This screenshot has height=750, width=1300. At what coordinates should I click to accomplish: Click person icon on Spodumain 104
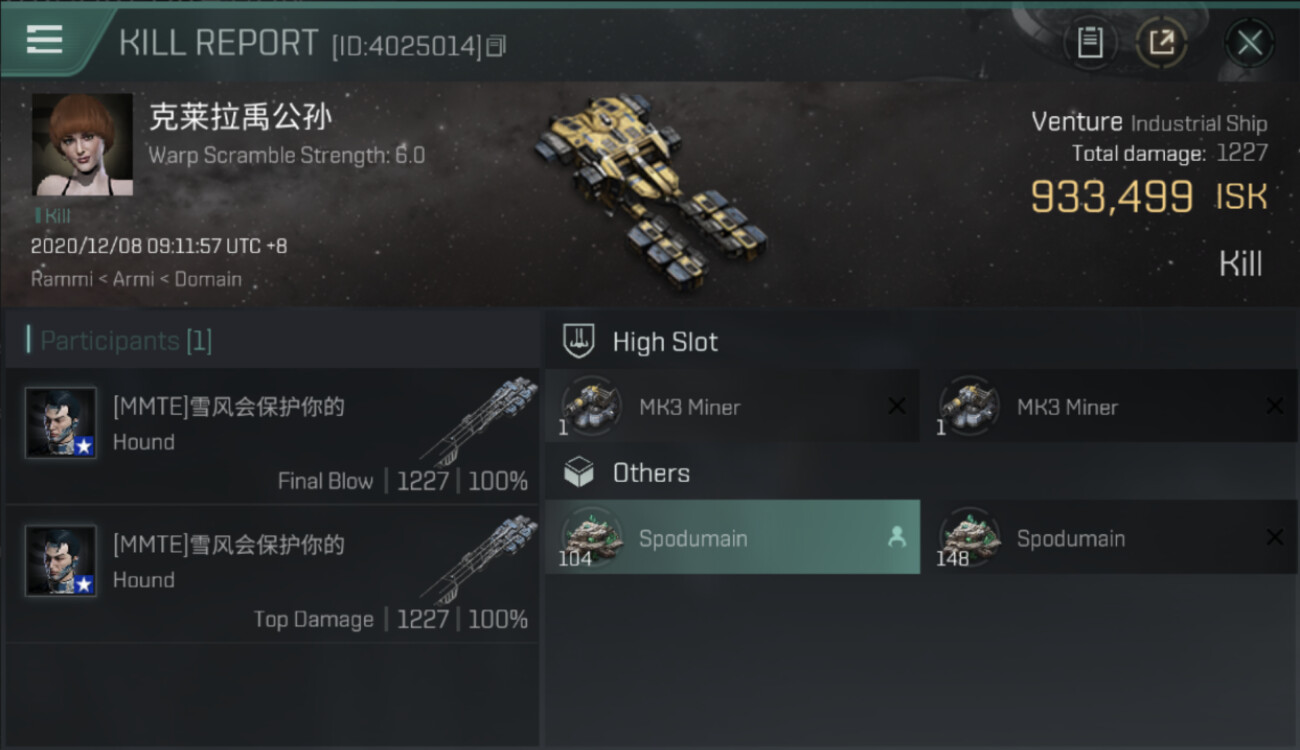coord(897,538)
